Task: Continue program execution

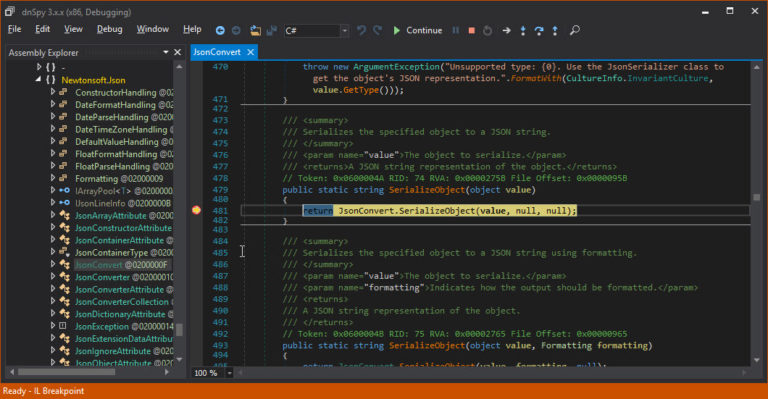Action: click(418, 30)
